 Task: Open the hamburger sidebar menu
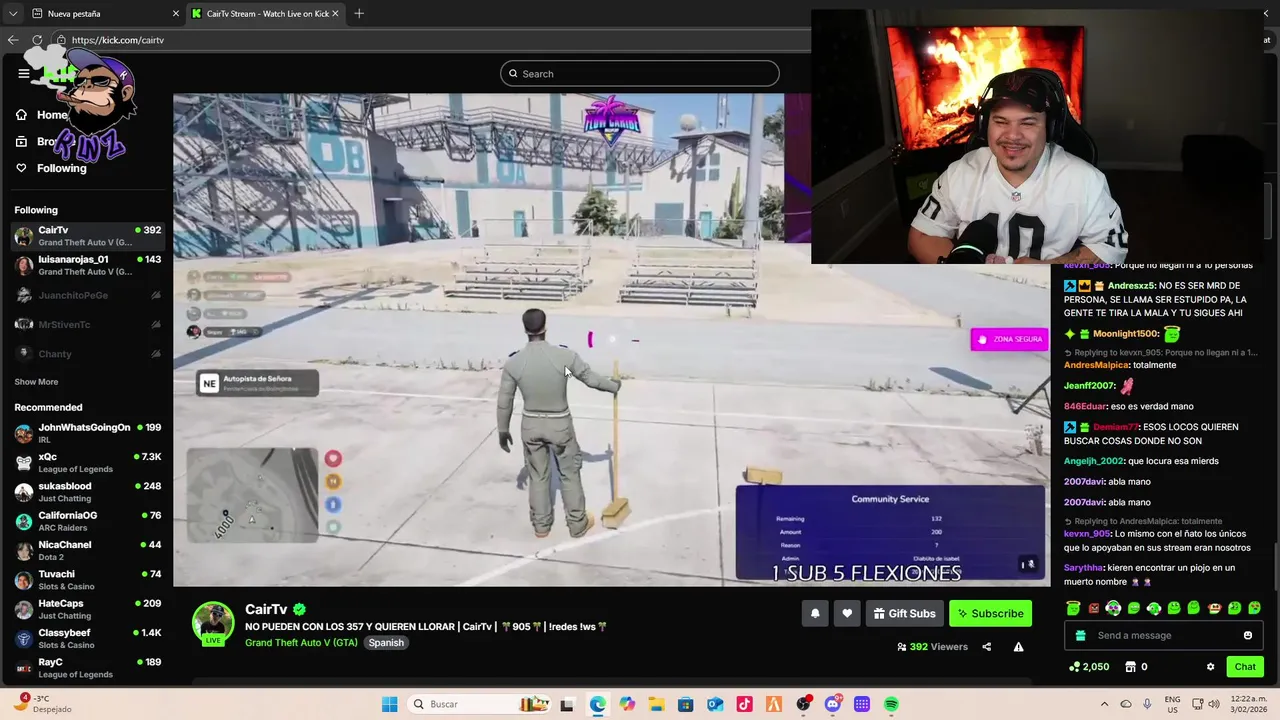pos(24,73)
